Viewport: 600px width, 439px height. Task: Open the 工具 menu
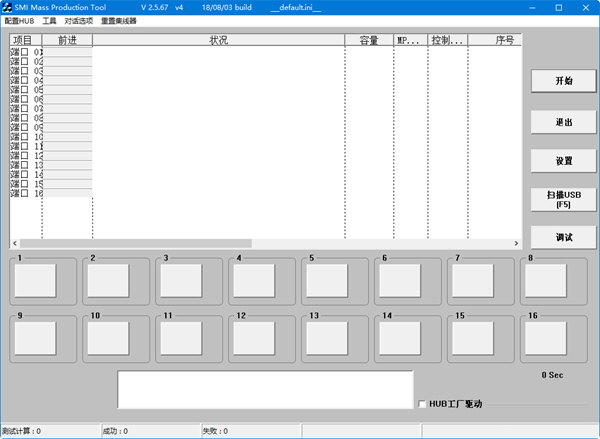click(49, 21)
